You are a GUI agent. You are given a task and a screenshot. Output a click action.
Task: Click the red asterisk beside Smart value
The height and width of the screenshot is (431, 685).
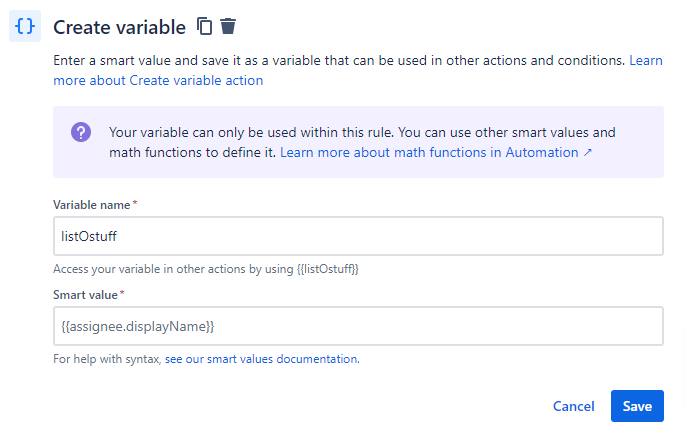(x=122, y=294)
